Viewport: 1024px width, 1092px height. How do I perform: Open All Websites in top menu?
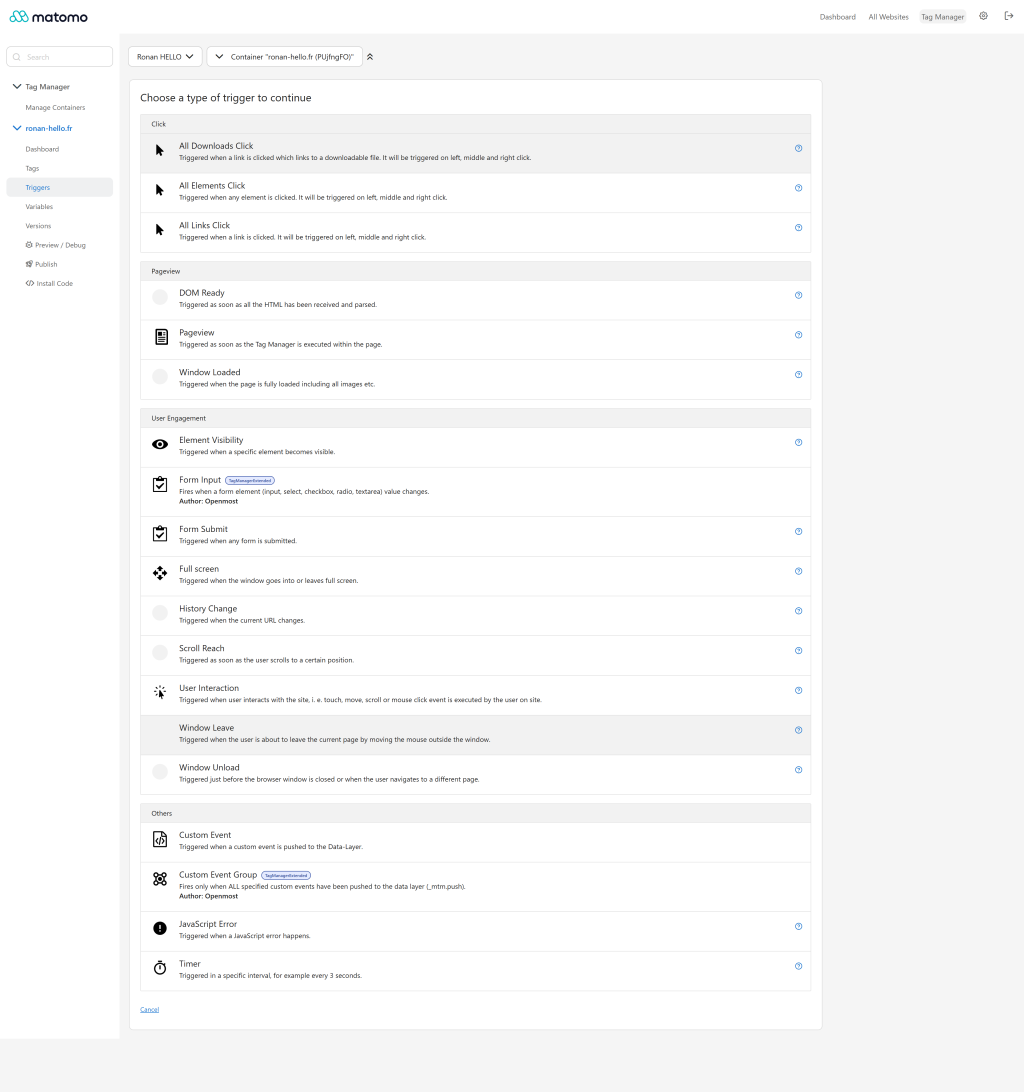click(x=888, y=17)
